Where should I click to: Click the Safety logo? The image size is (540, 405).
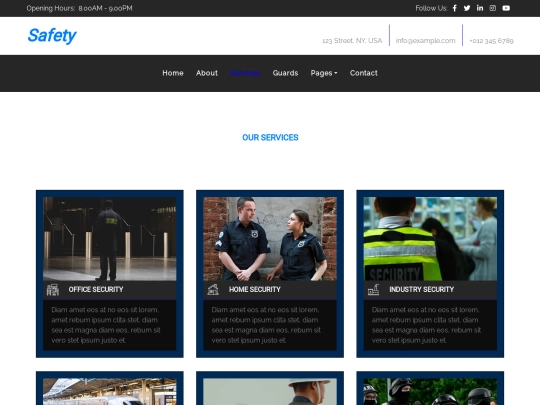tap(52, 35)
